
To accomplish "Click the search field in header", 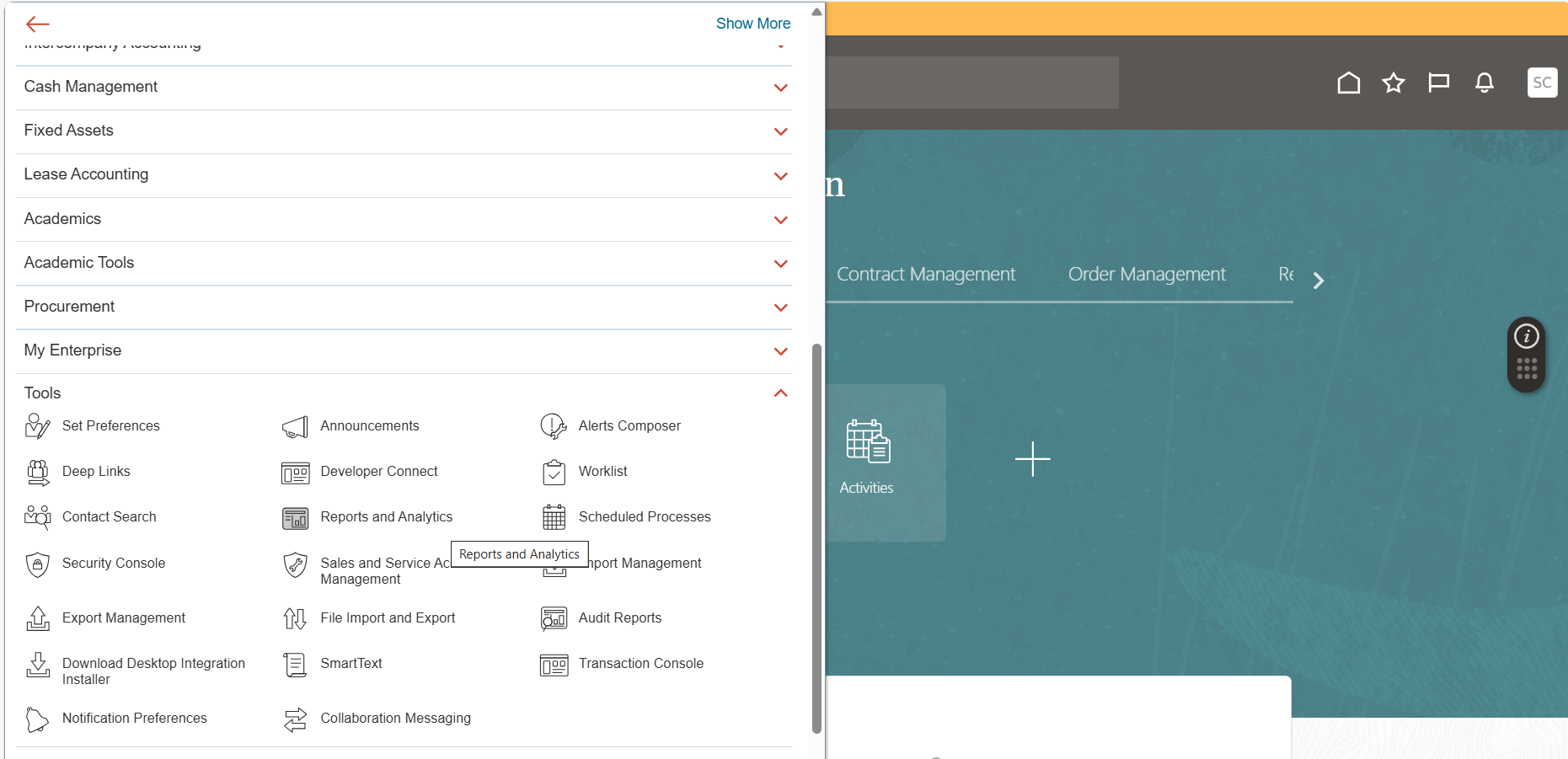I will coord(971,83).
